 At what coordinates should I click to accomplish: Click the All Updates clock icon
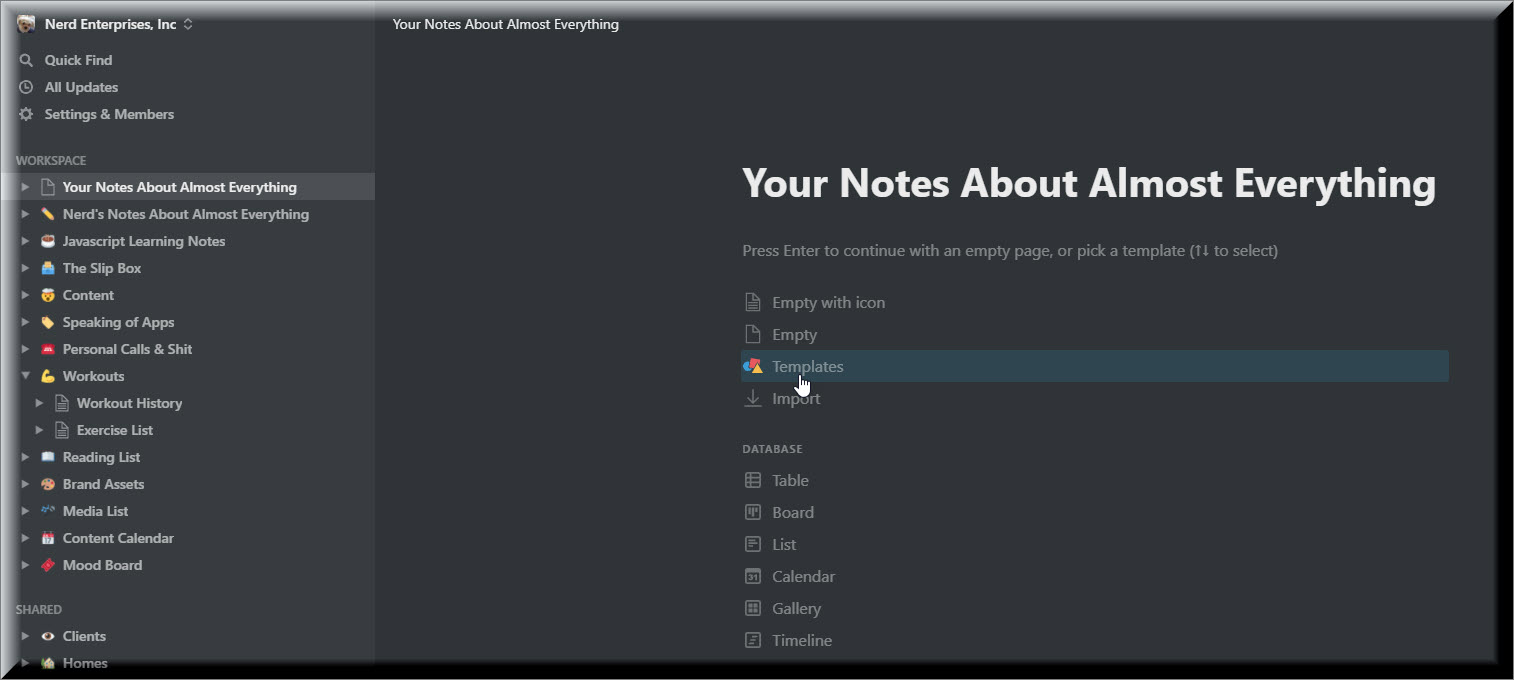click(x=26, y=87)
